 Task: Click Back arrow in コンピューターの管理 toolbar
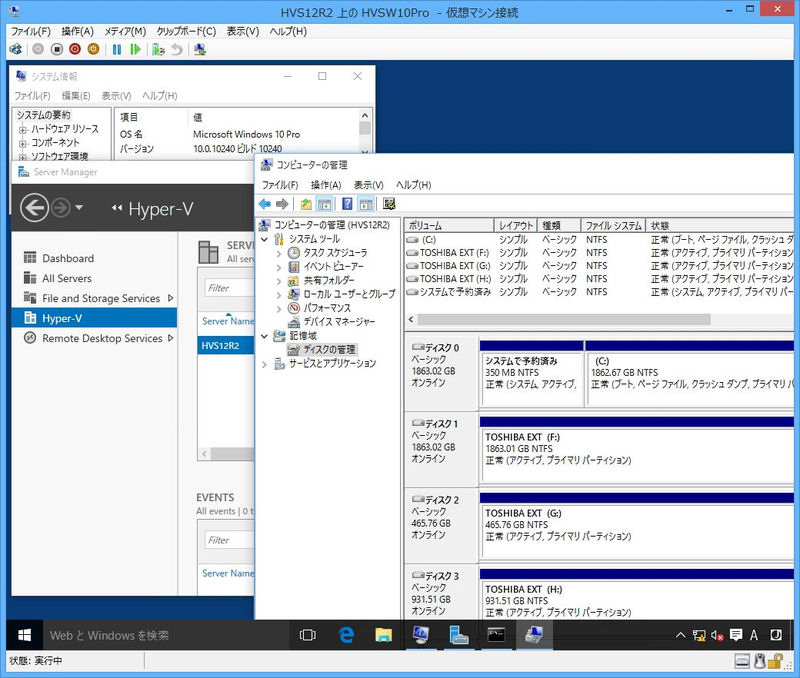(265, 204)
